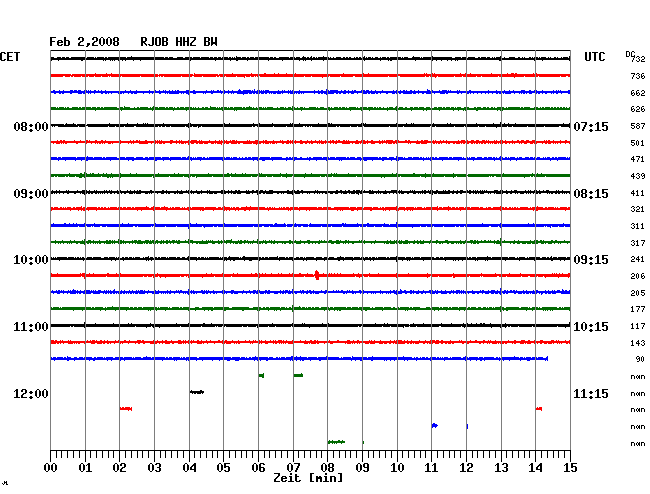Click the DC offset value '206'
The image size is (650, 494).
(638, 276)
